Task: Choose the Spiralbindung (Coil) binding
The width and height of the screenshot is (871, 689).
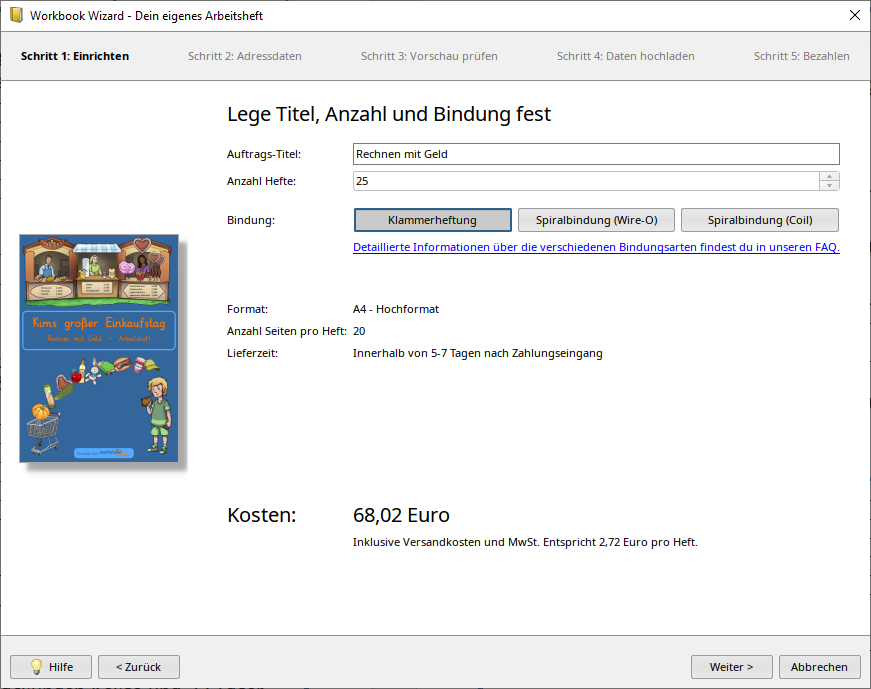Action: 760,219
